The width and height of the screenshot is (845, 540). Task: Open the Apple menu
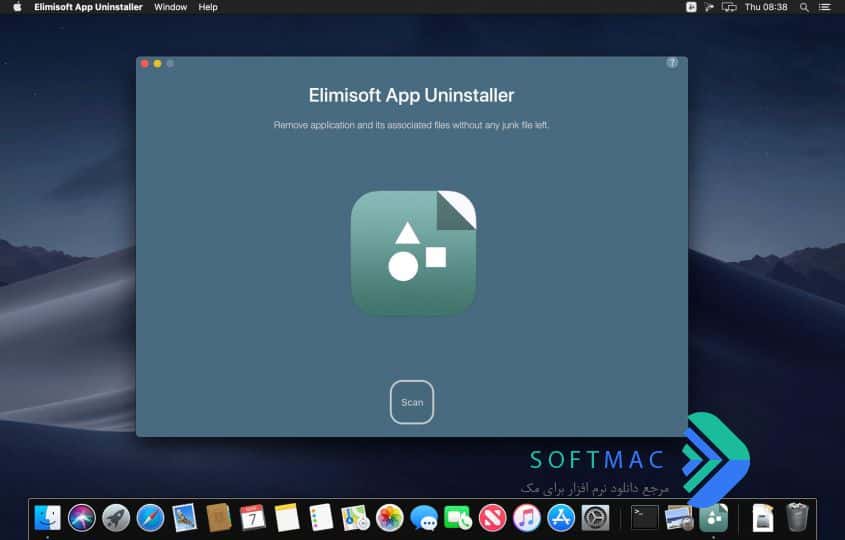(x=17, y=7)
